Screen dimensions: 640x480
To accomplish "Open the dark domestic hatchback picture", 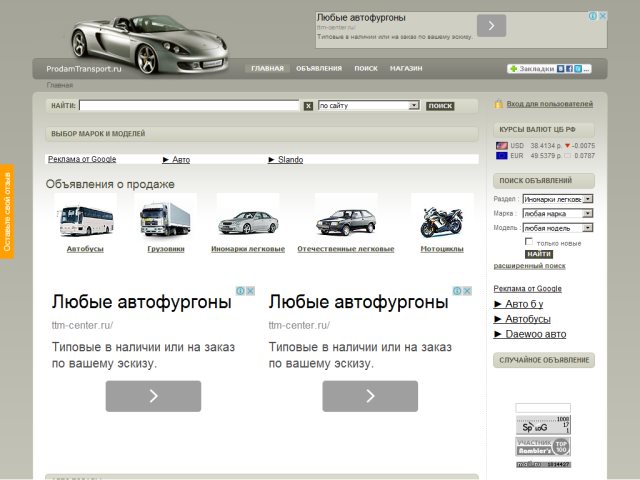I will [346, 222].
